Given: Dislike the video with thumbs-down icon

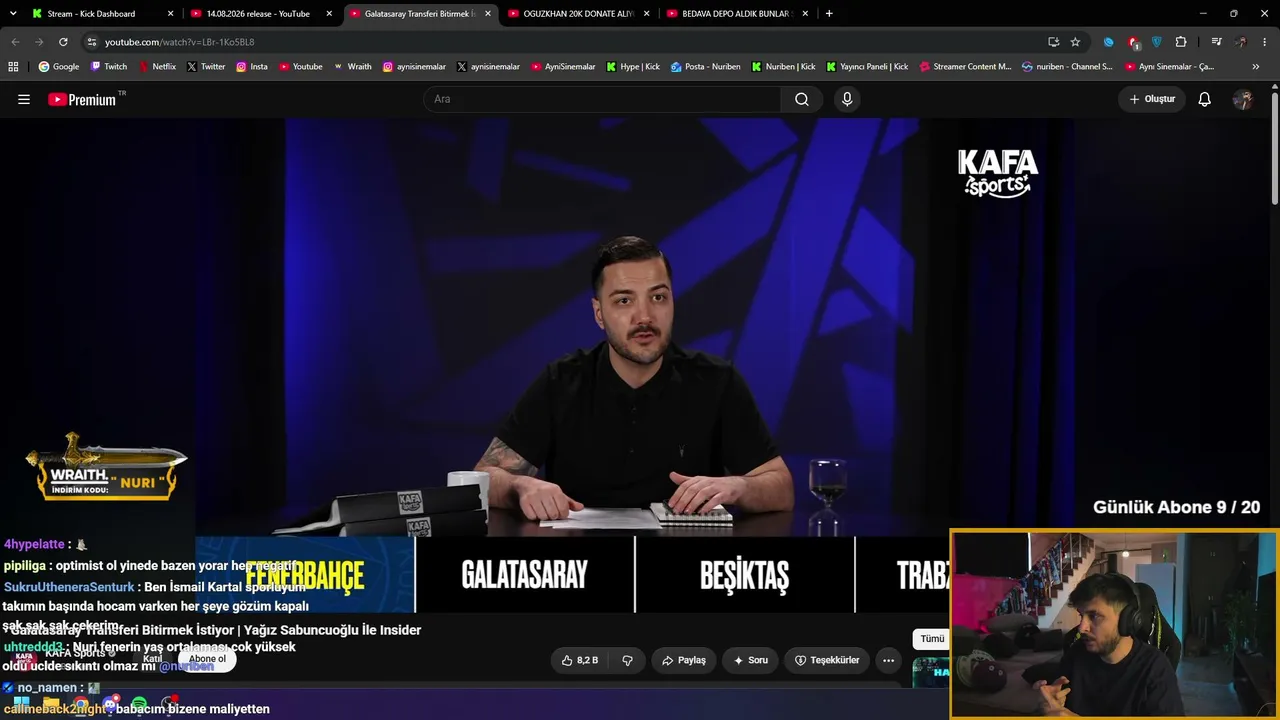Looking at the screenshot, I should (628, 660).
